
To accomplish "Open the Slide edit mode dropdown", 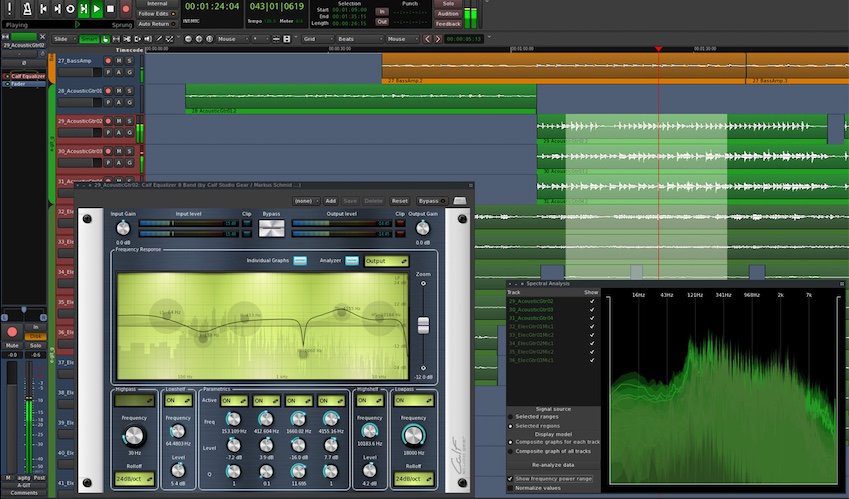I will [64, 39].
